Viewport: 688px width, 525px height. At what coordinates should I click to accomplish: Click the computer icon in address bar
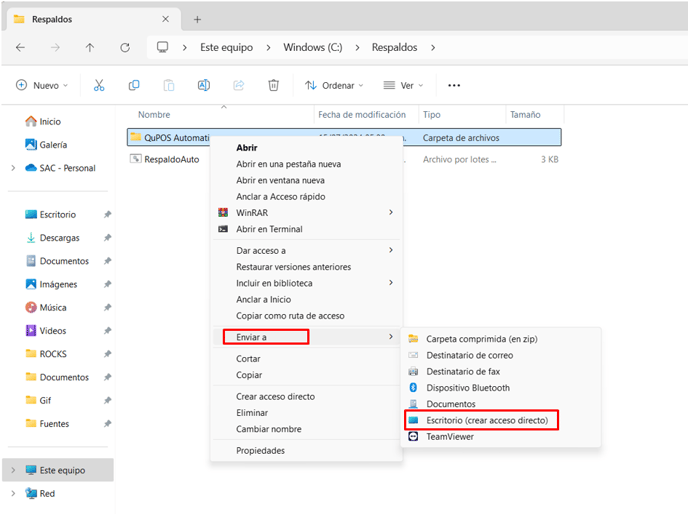click(163, 47)
